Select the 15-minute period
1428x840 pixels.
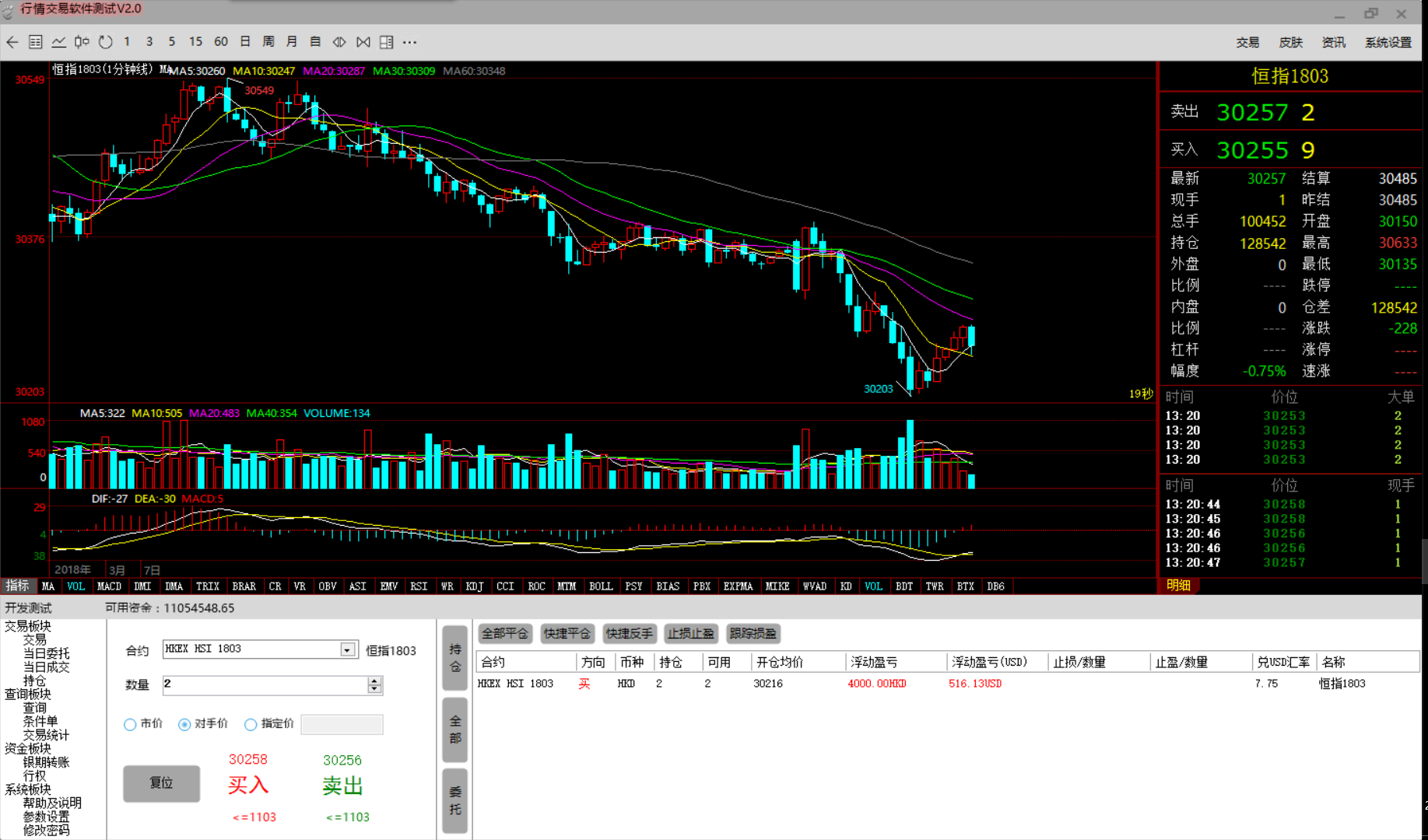coord(195,42)
